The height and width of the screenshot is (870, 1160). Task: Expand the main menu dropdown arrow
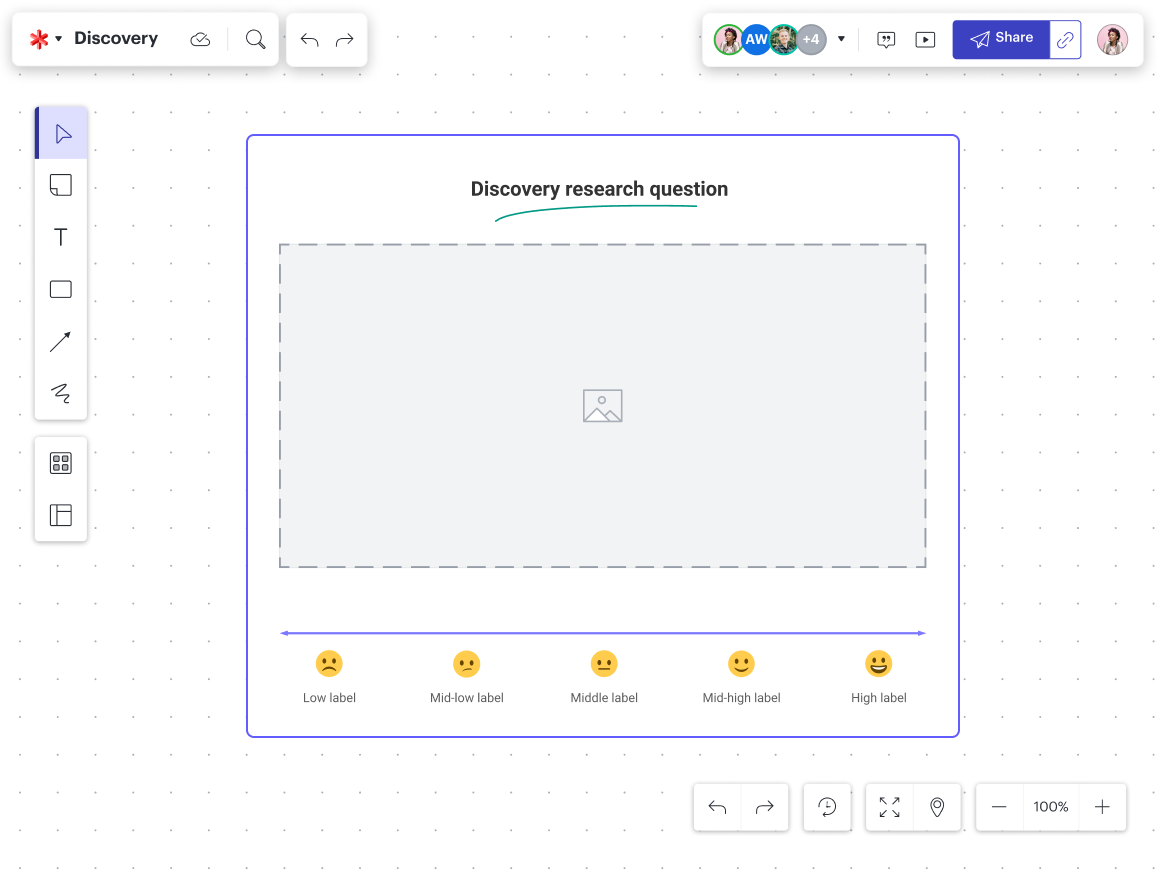tap(58, 39)
